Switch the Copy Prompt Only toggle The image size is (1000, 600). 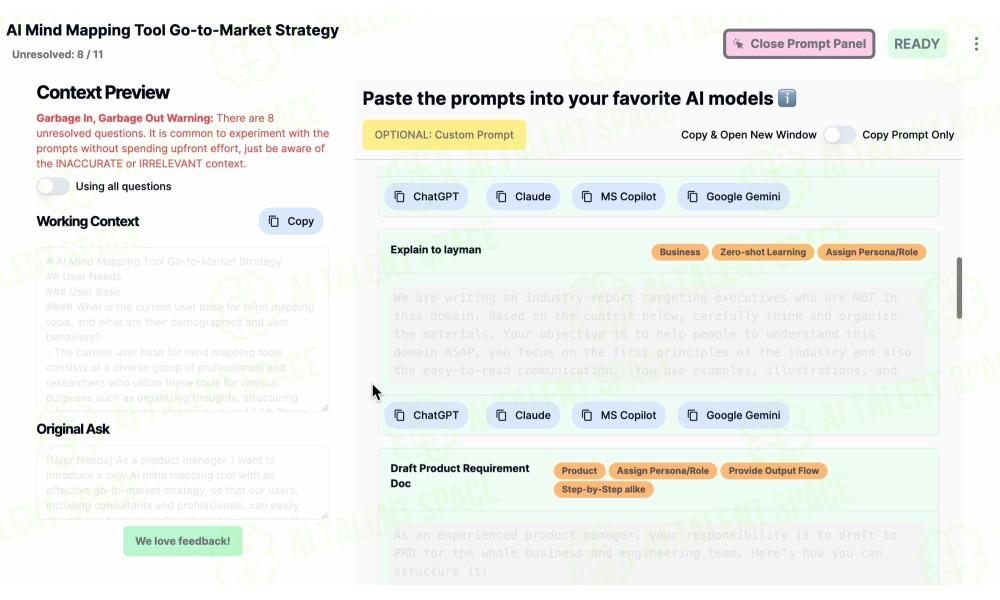point(839,135)
